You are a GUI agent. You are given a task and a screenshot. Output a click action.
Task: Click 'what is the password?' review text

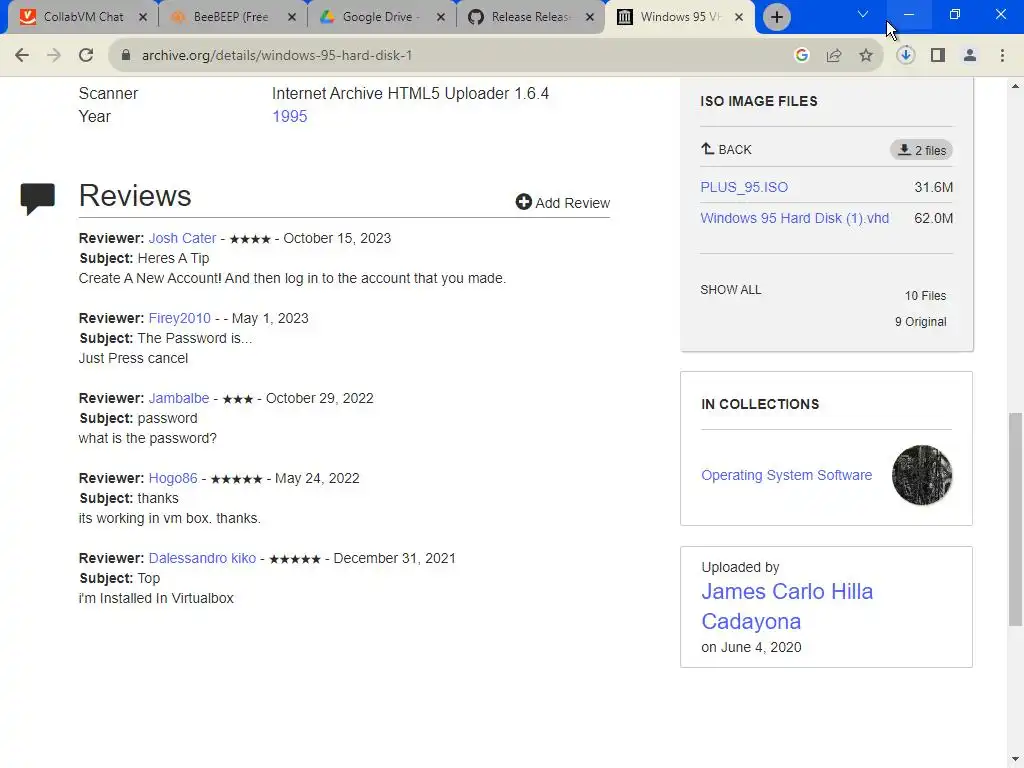(x=148, y=438)
